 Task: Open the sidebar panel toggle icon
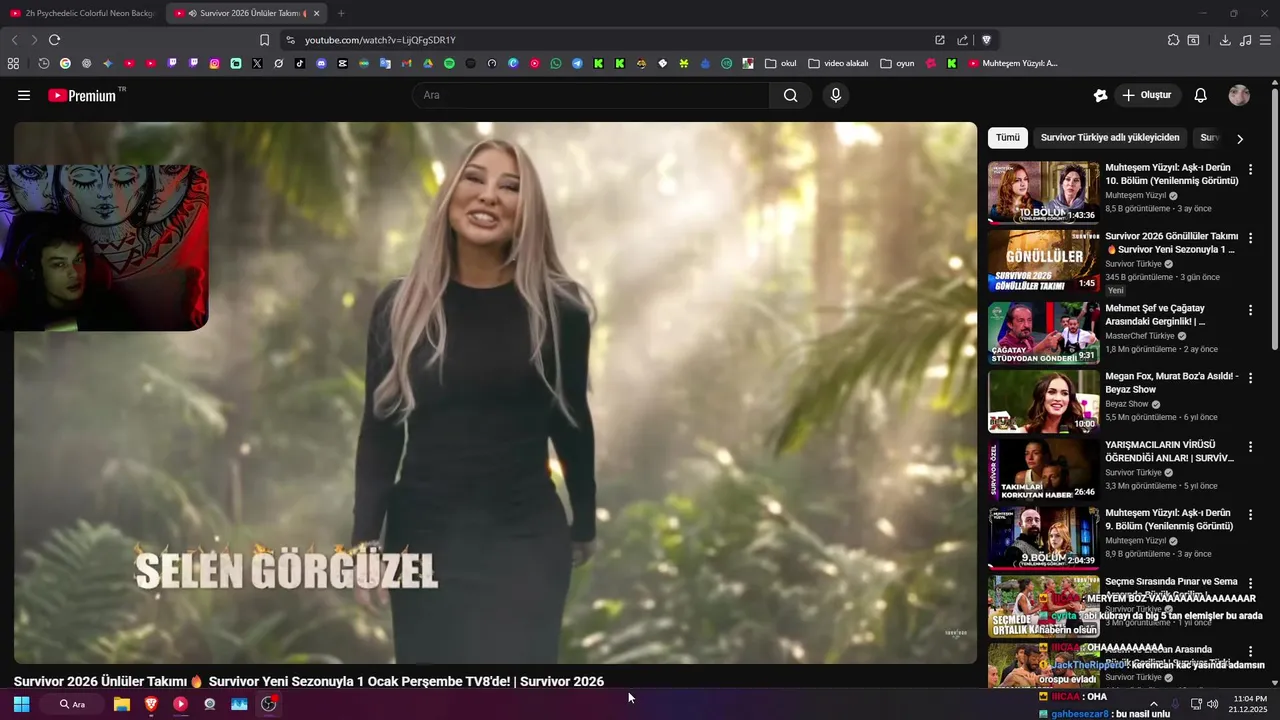click(x=1193, y=40)
